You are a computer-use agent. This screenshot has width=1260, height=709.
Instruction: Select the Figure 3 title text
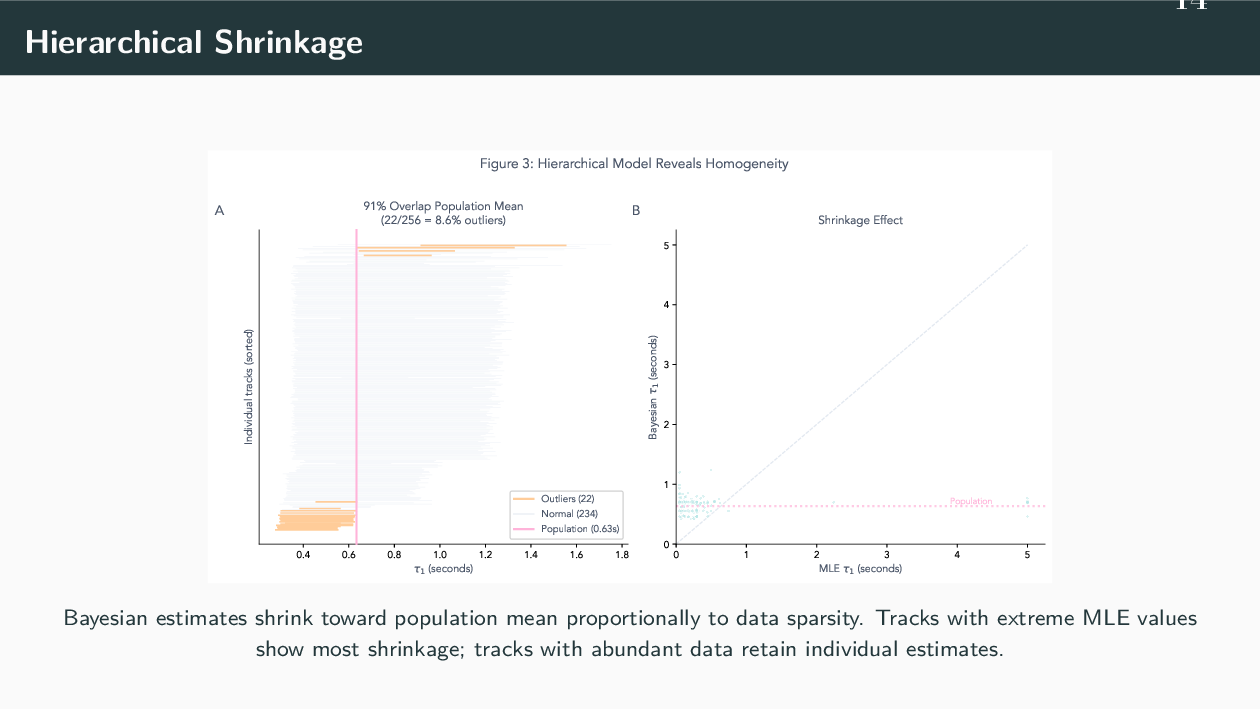tap(634, 164)
